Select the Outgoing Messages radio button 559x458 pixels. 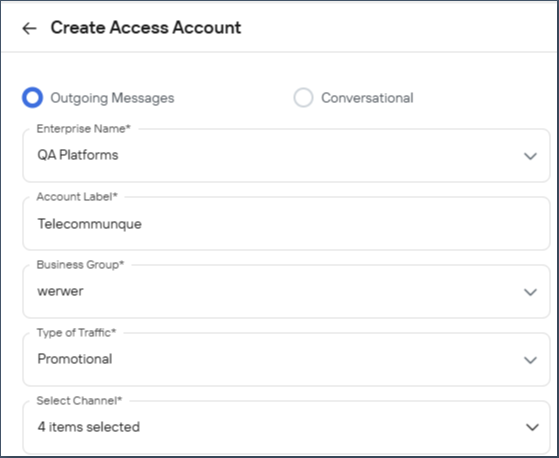point(32,98)
